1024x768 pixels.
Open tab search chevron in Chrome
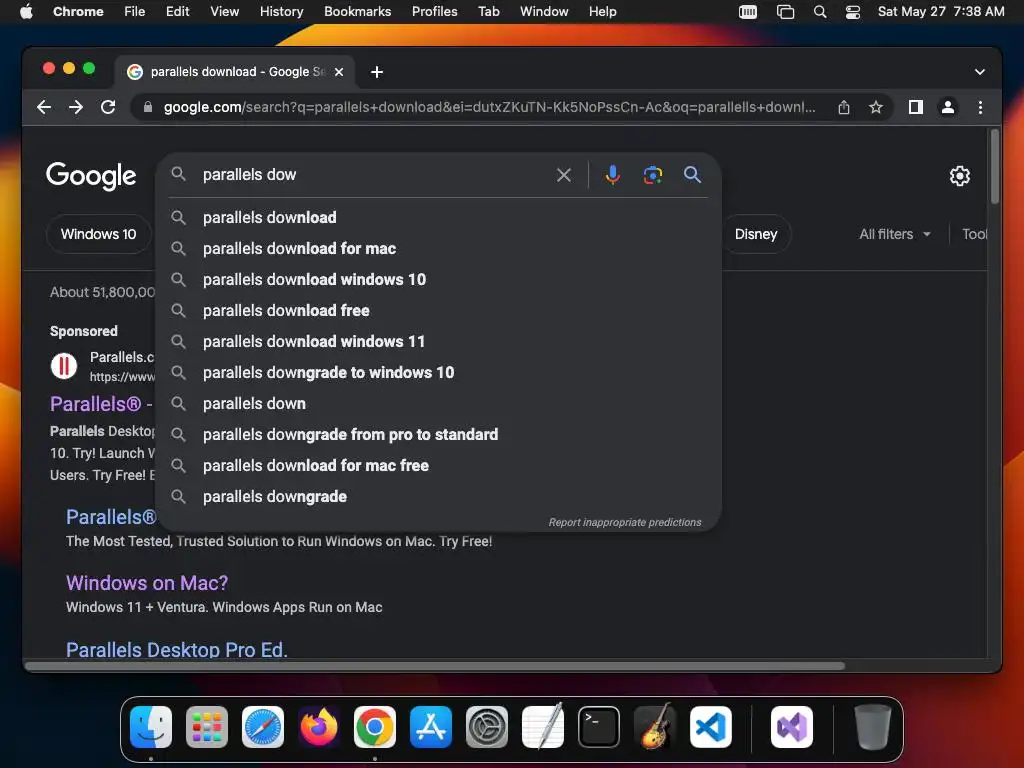[980, 72]
